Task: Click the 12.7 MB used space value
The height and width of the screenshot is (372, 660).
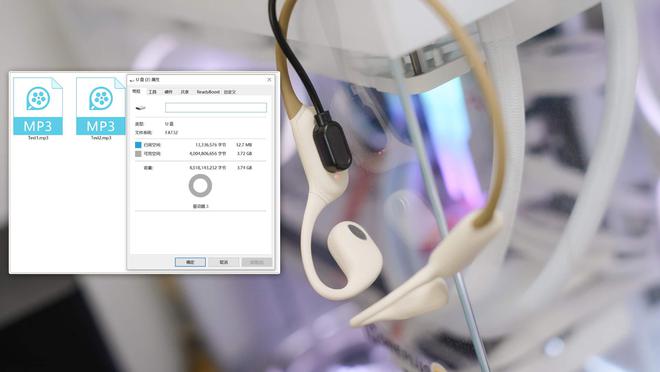Action: 244,145
